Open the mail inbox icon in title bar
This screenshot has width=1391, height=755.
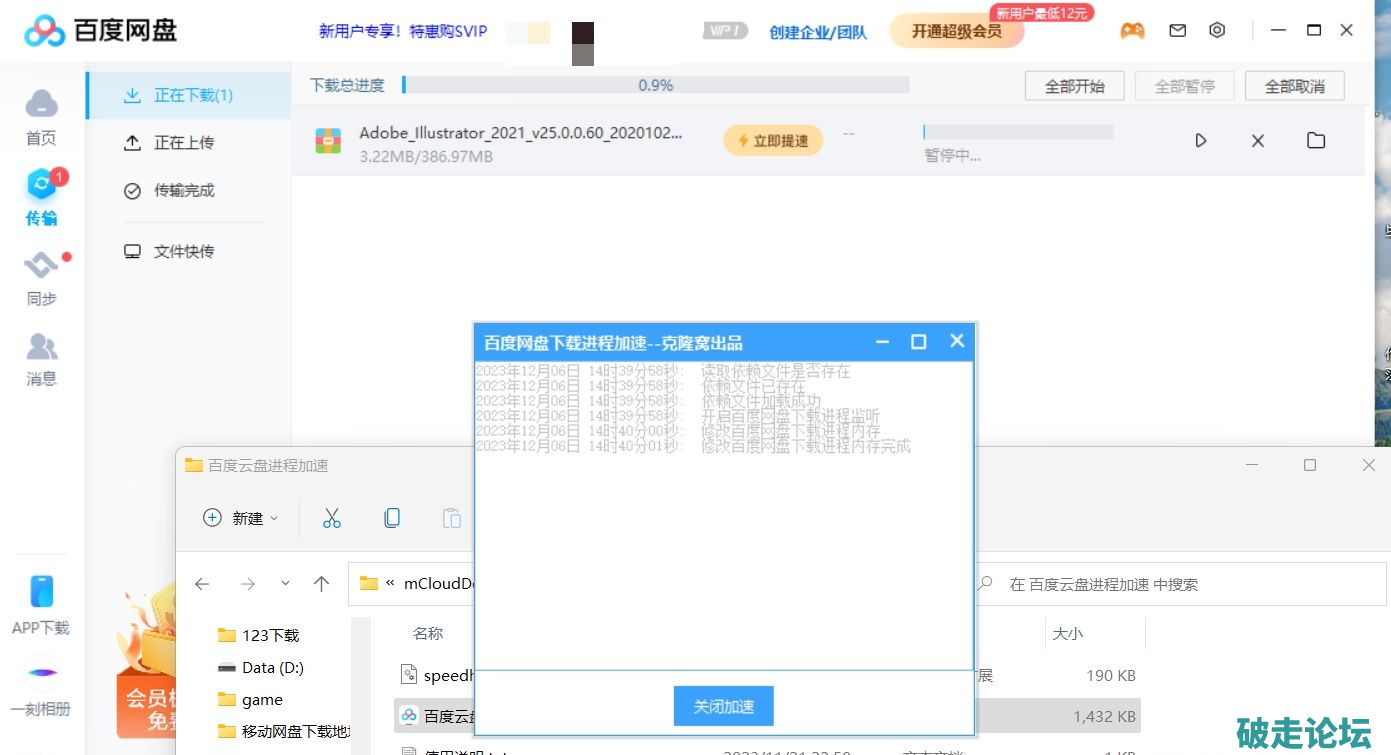(x=1178, y=31)
